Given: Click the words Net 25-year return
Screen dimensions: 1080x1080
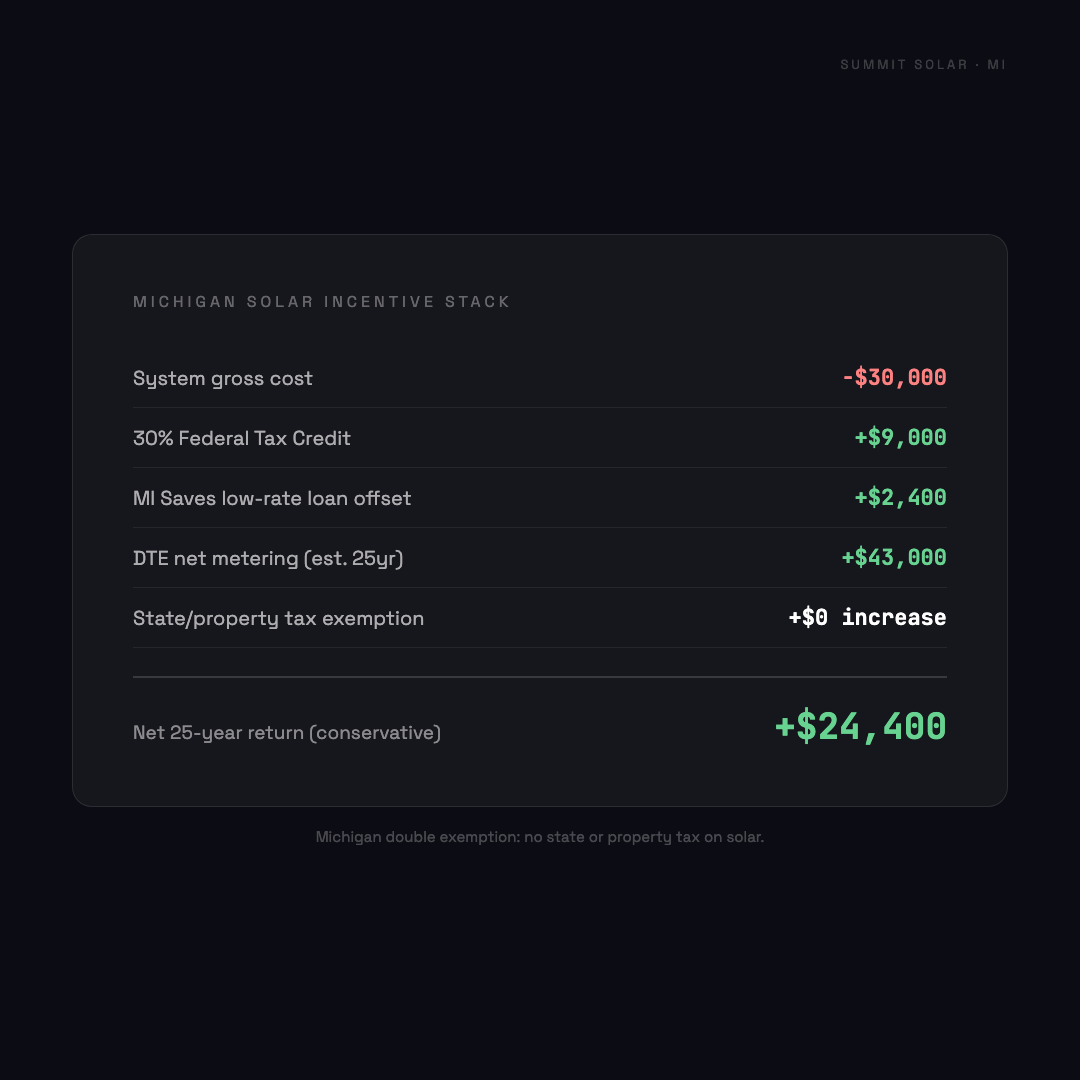Looking at the screenshot, I should (x=218, y=733).
